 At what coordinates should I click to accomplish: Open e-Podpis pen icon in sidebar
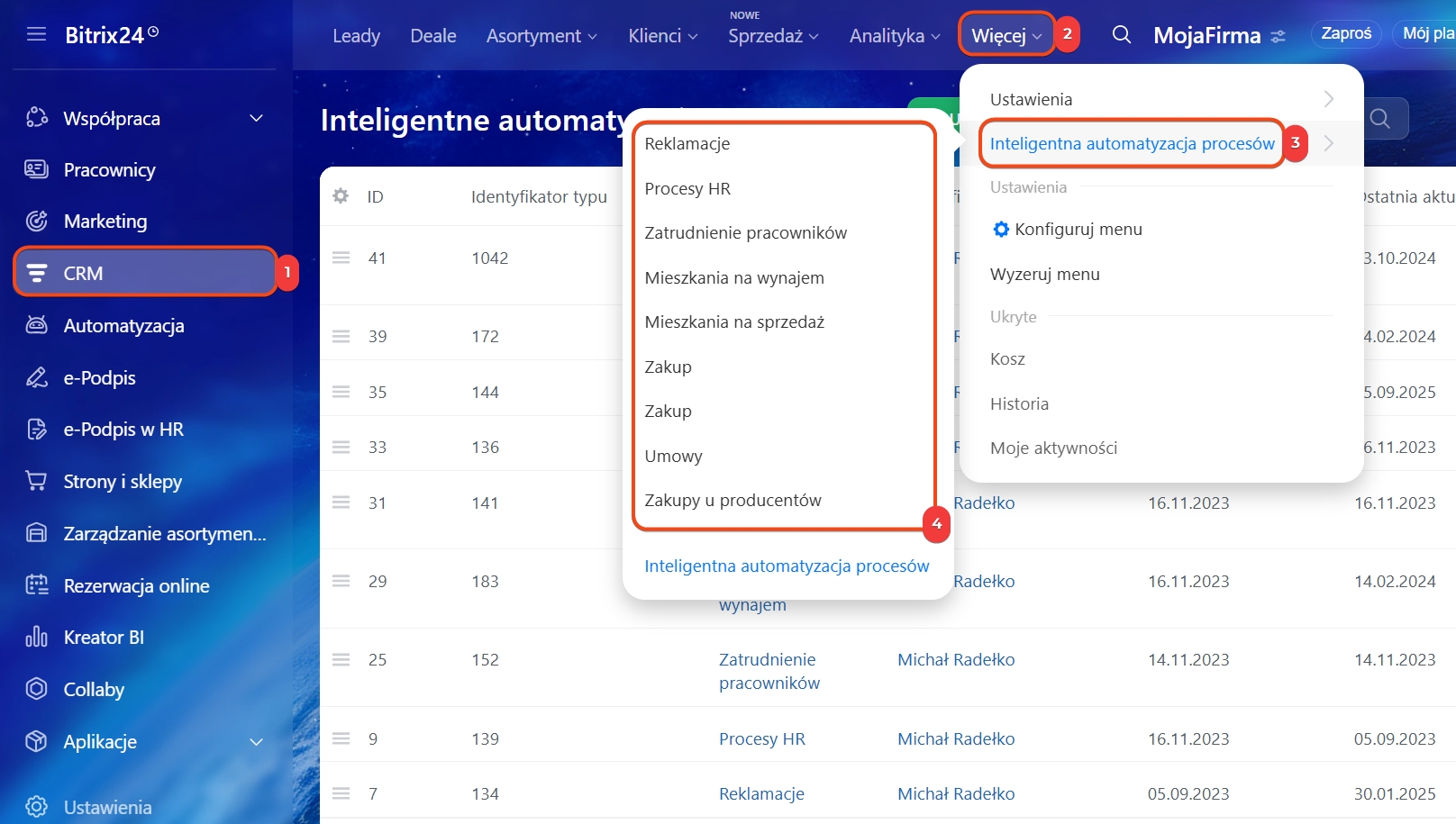pyautogui.click(x=36, y=377)
